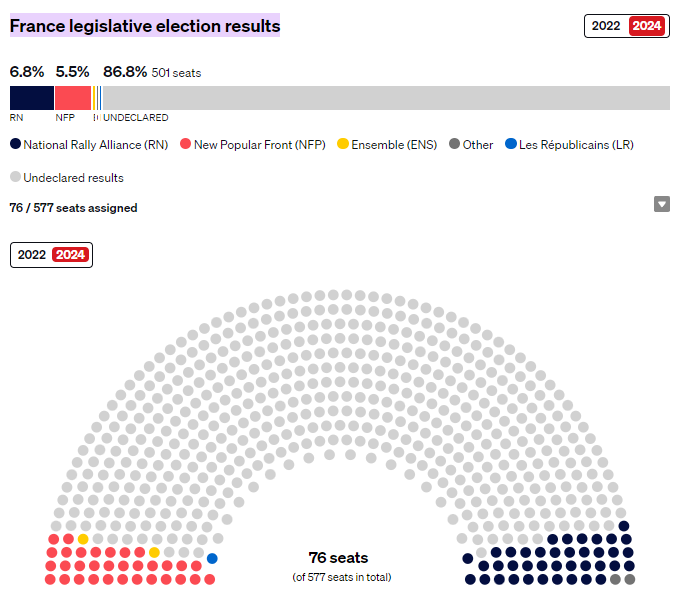Click the yellow ENS seat in top red row
The width and height of the screenshot is (680, 598).
click(x=83, y=539)
